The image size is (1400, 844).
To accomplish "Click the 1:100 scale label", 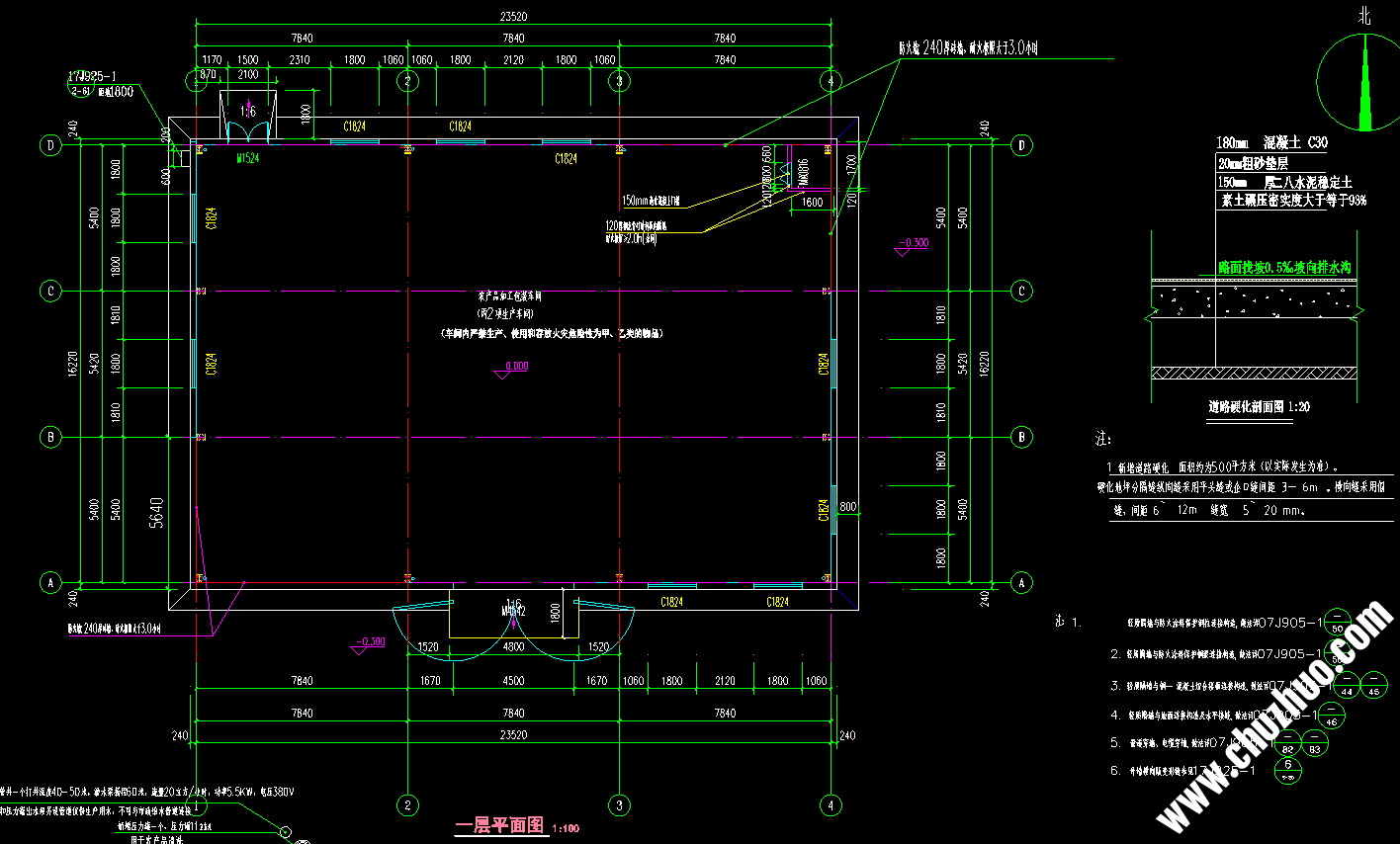I will (x=567, y=828).
